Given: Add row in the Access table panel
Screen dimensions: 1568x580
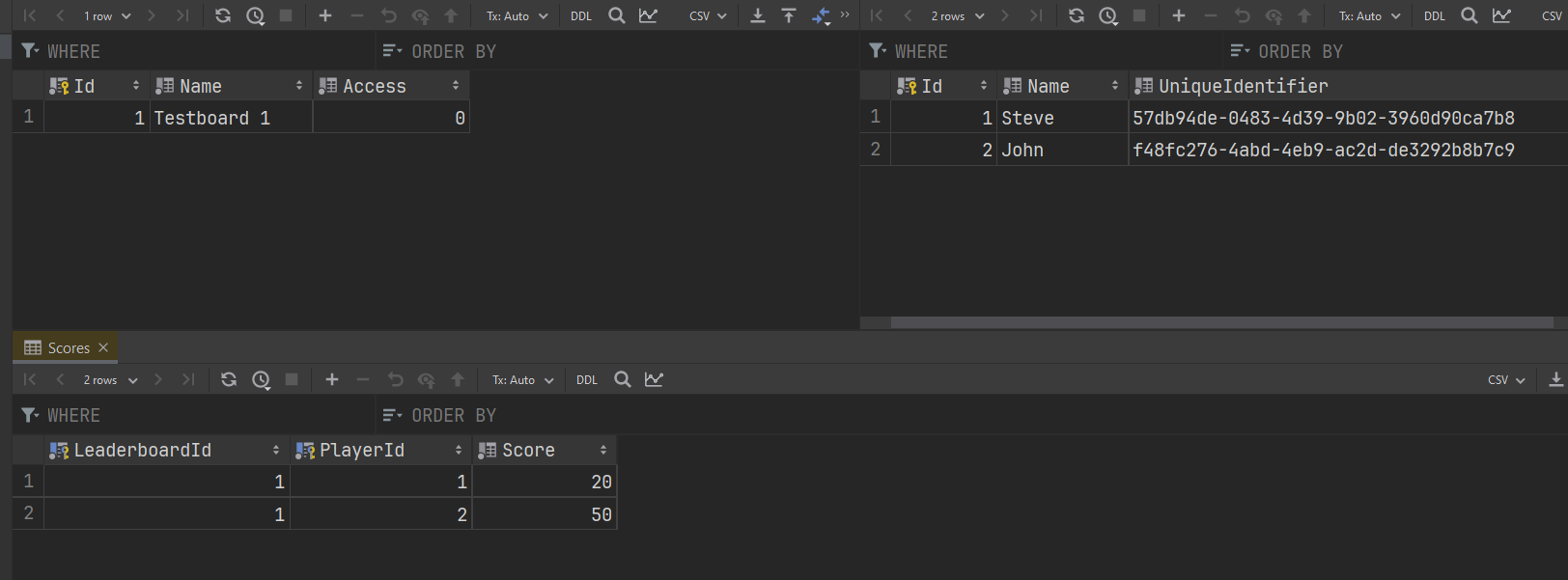Looking at the screenshot, I should pyautogui.click(x=325, y=15).
